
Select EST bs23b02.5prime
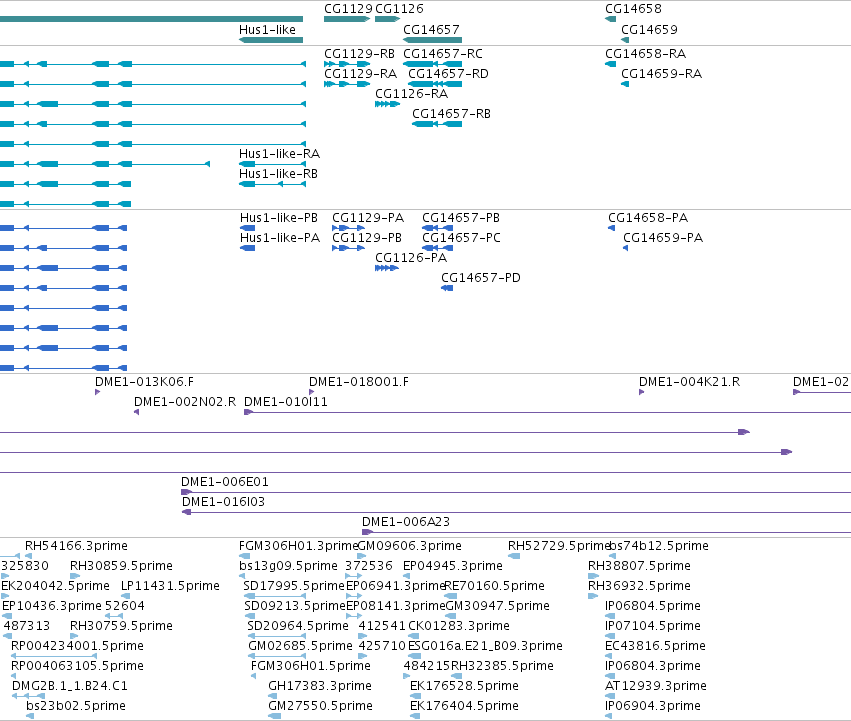click(x=30, y=716)
